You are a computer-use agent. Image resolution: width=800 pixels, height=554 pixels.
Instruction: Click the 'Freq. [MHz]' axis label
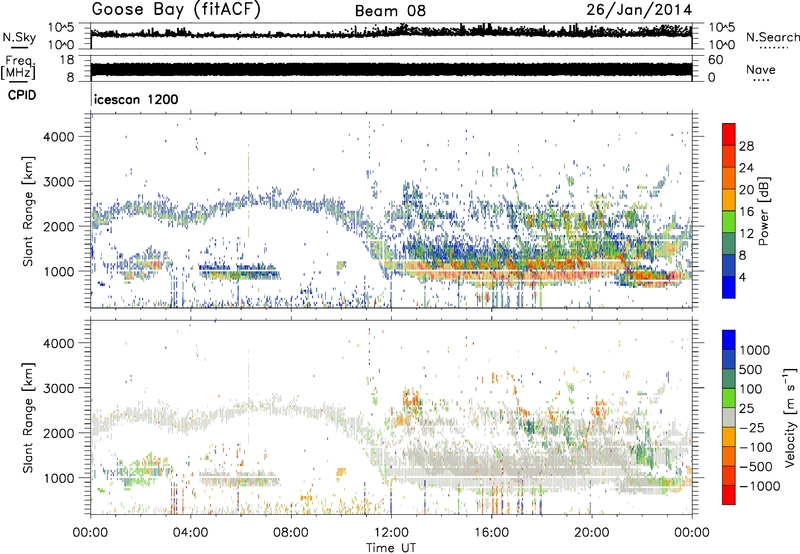coord(19,68)
